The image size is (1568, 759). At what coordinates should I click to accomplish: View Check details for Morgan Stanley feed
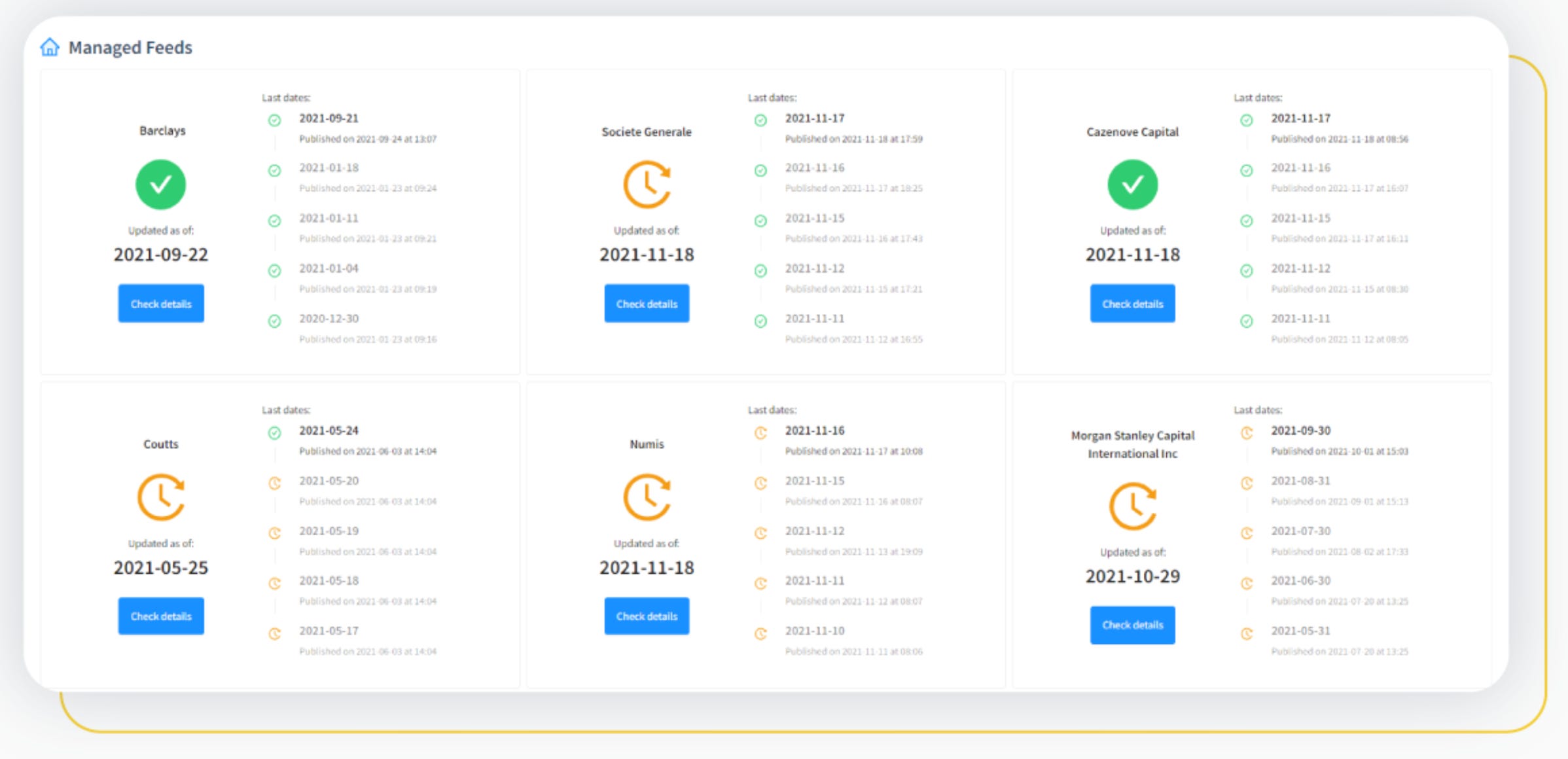pos(1132,625)
